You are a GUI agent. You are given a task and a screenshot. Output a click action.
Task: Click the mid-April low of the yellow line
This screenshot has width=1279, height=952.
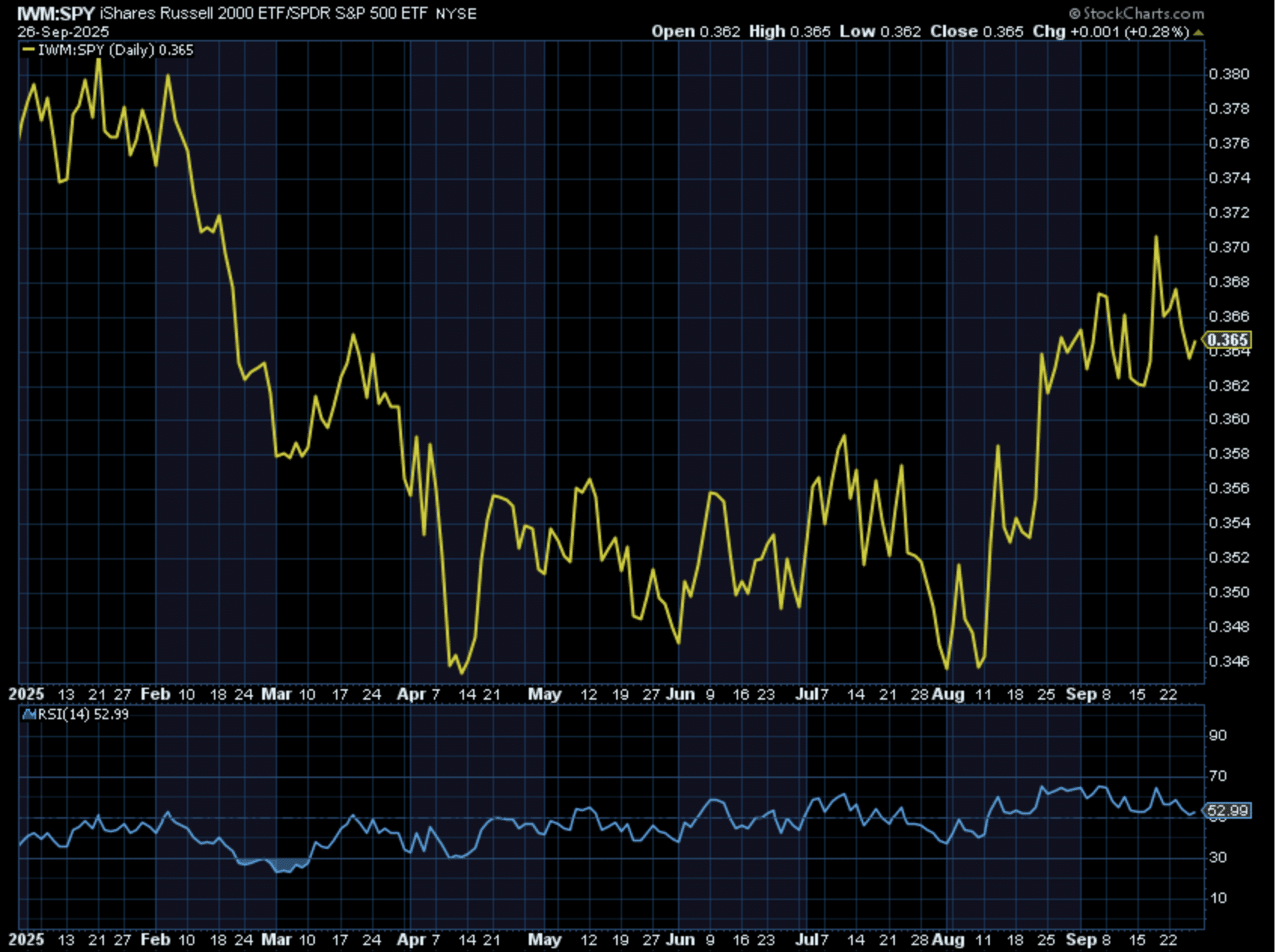pyautogui.click(x=461, y=672)
